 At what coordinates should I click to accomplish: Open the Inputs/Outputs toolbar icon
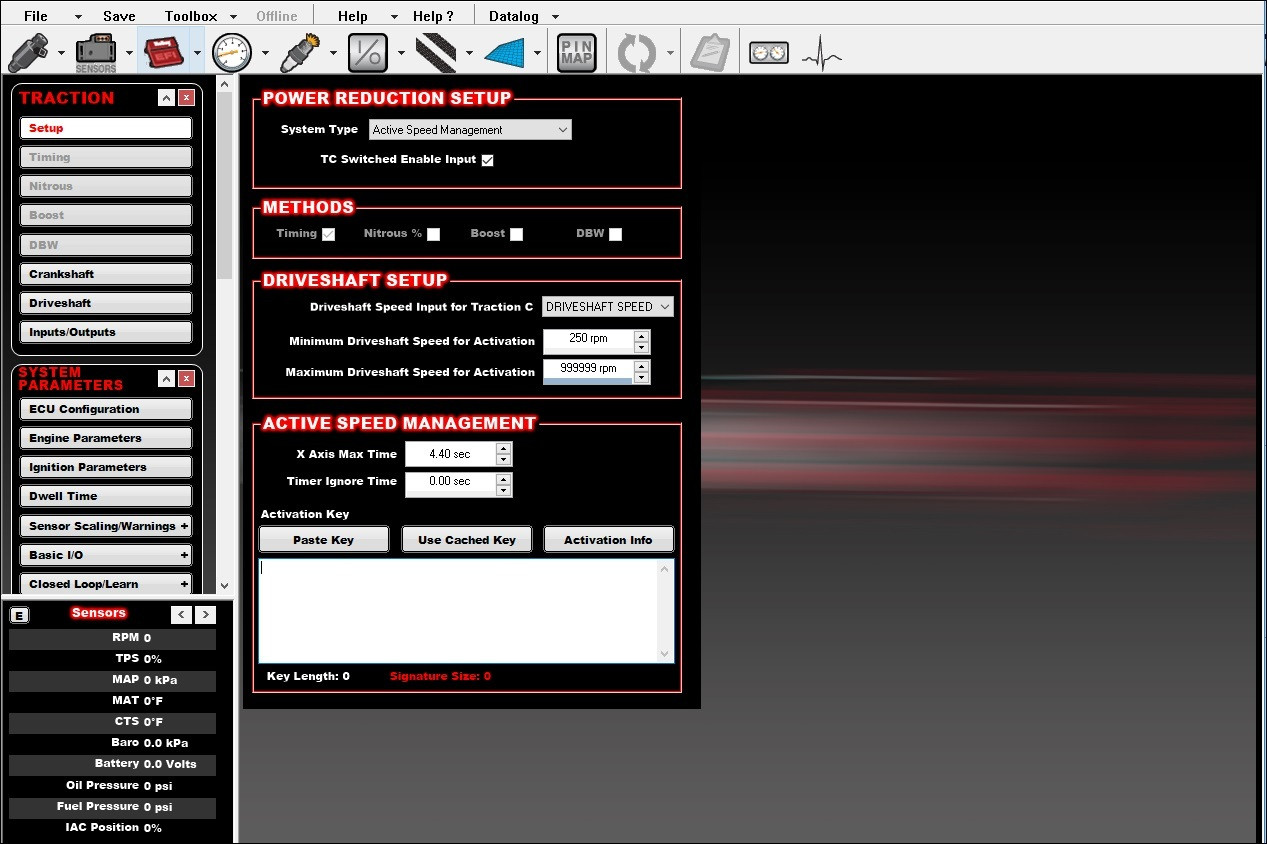pyautogui.click(x=368, y=50)
